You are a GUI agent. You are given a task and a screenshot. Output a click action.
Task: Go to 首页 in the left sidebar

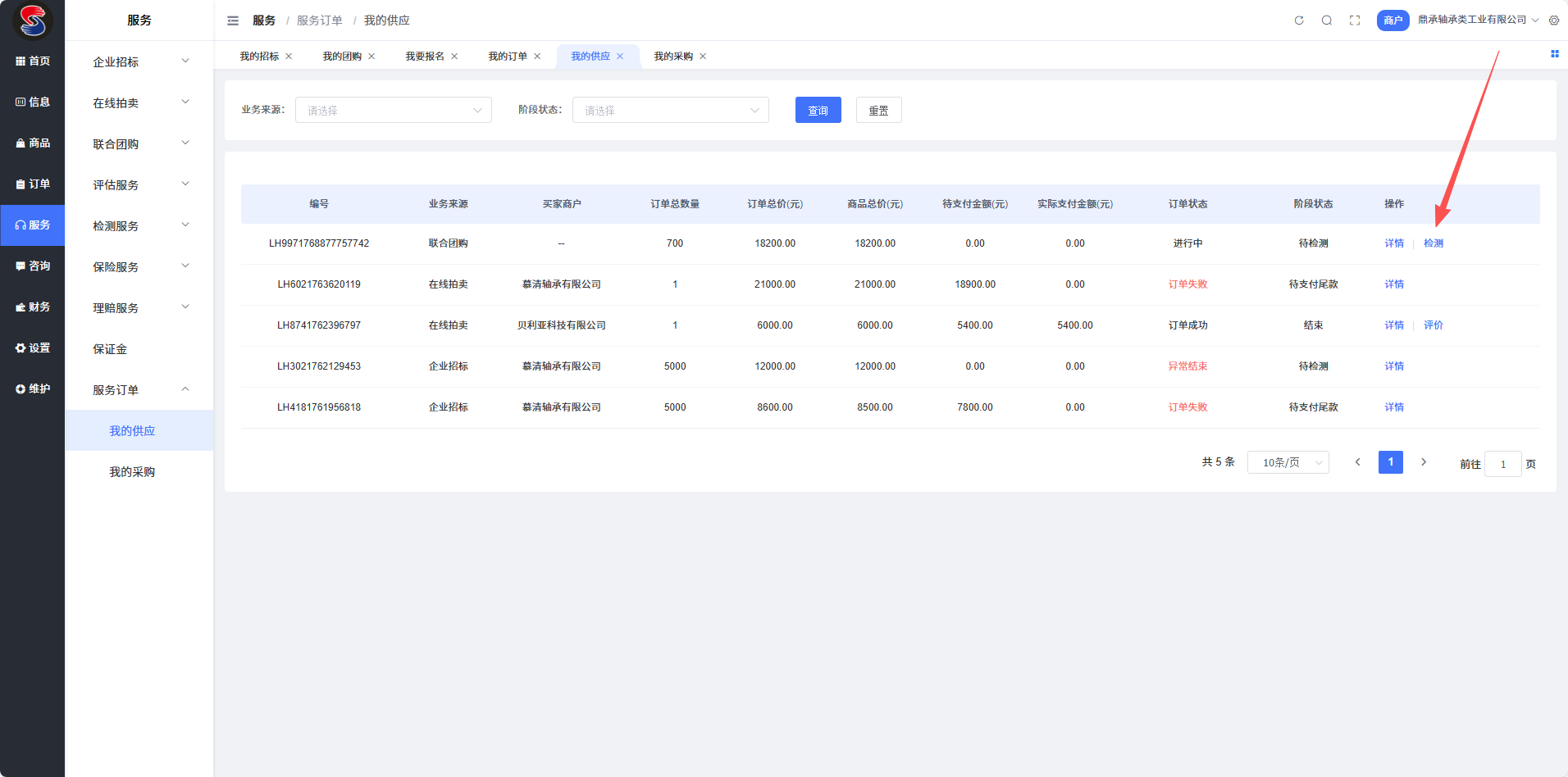click(33, 61)
